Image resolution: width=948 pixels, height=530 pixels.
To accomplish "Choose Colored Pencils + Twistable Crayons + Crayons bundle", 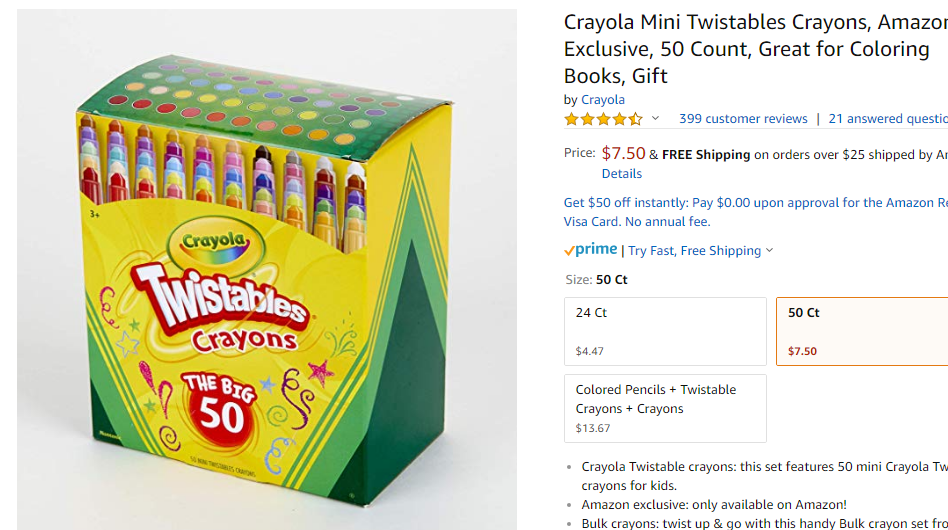I will click(x=665, y=409).
